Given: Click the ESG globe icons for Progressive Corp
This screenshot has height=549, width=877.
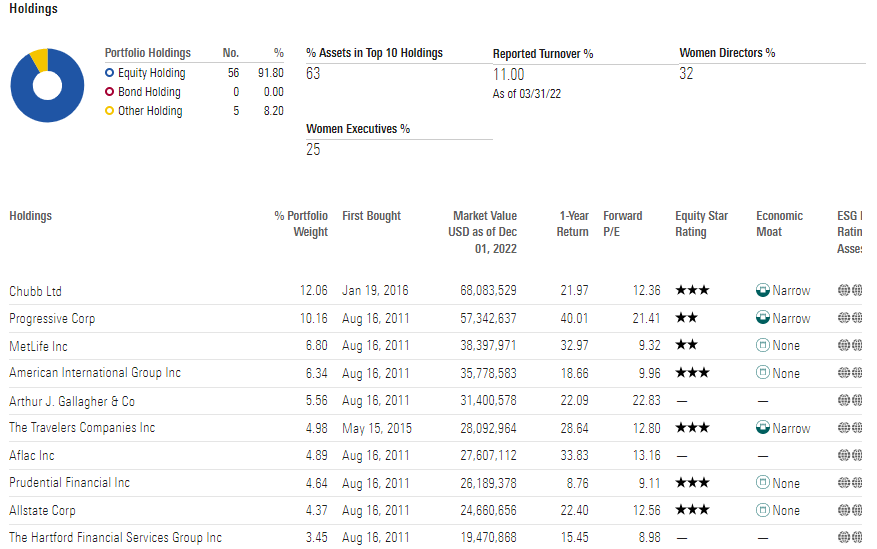Looking at the screenshot, I should tap(850, 318).
